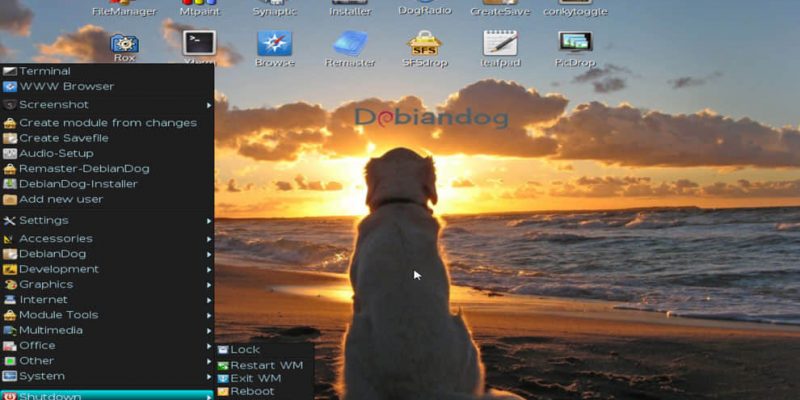Viewport: 800px width, 400px height.
Task: Click the Create Savefile menu icon
Action: pyautogui.click(x=10, y=138)
